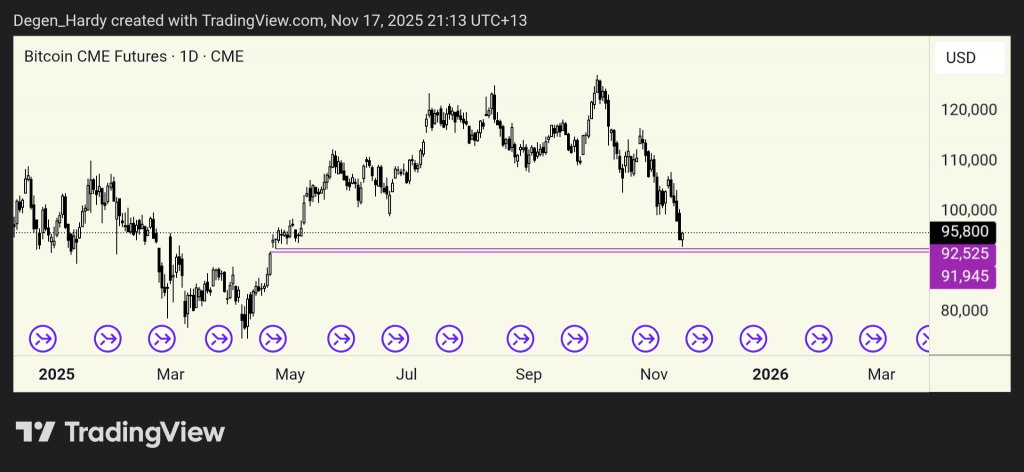Click the 2026 label on the time axis
Image resolution: width=1024 pixels, height=472 pixels.
click(x=770, y=375)
